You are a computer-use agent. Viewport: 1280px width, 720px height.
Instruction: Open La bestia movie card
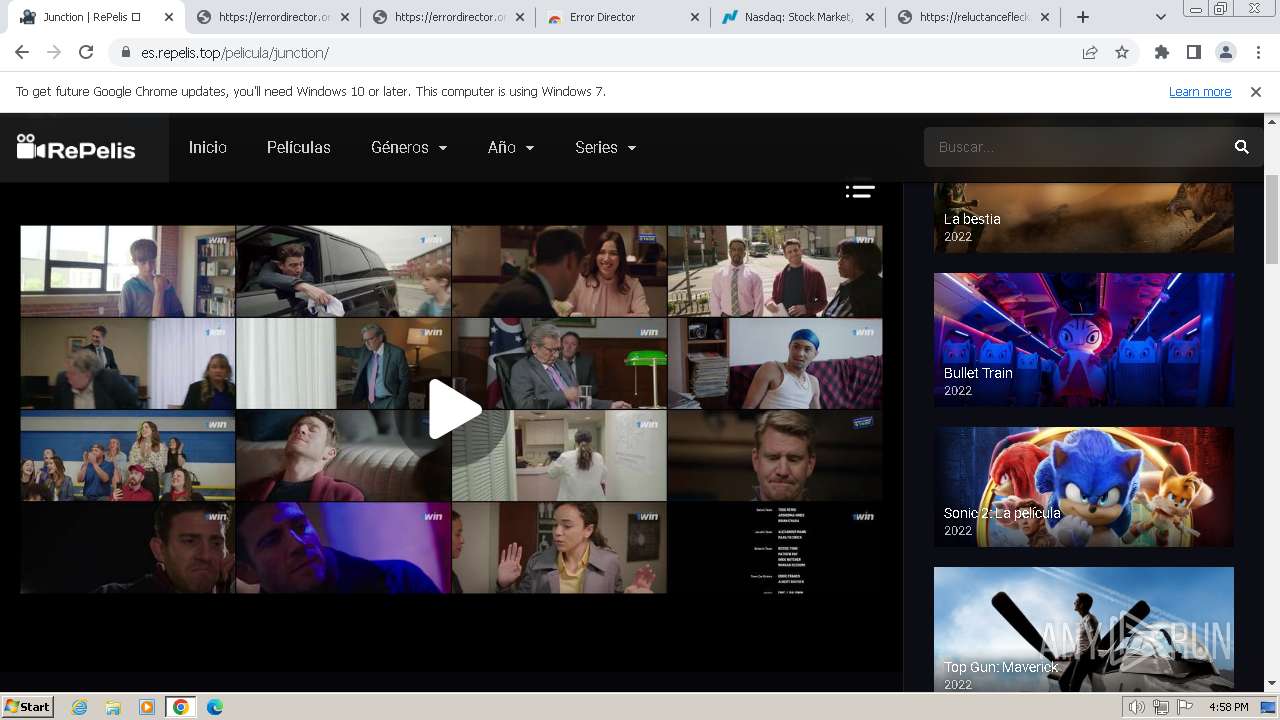pos(1084,218)
